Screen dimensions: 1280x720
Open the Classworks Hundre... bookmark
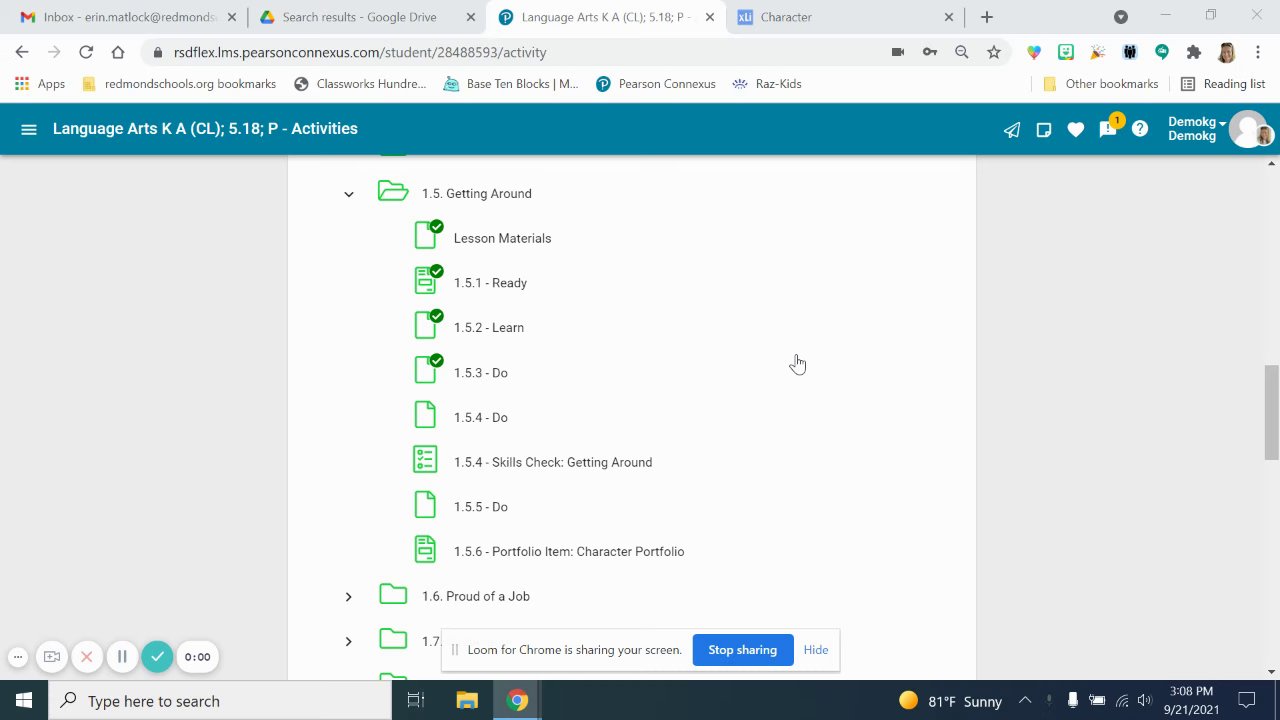tap(360, 84)
